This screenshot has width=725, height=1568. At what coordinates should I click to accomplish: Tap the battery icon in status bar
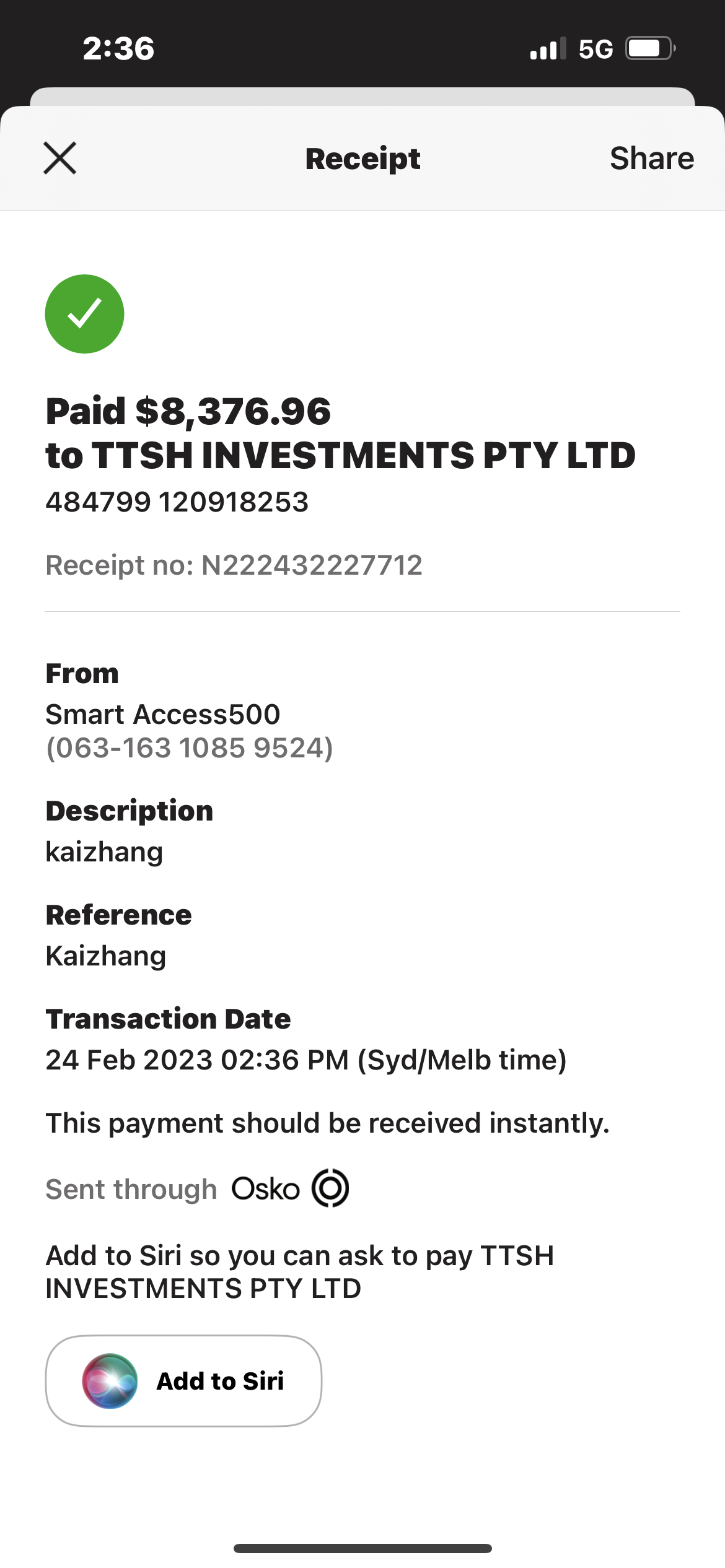650,48
